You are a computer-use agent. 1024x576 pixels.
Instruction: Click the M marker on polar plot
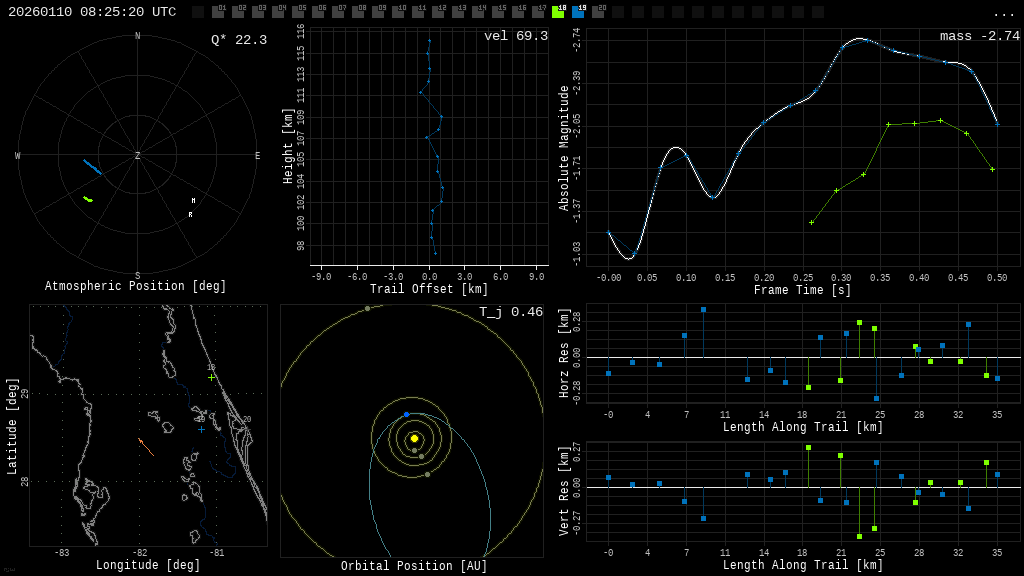point(193,200)
